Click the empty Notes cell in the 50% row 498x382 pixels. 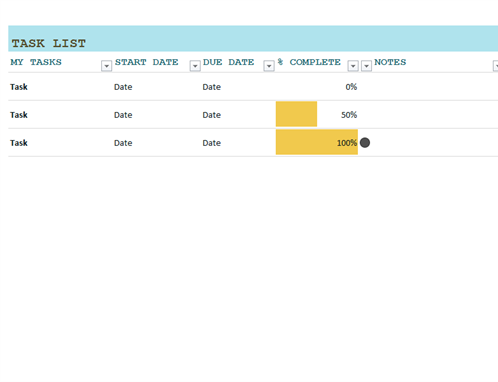(x=435, y=114)
